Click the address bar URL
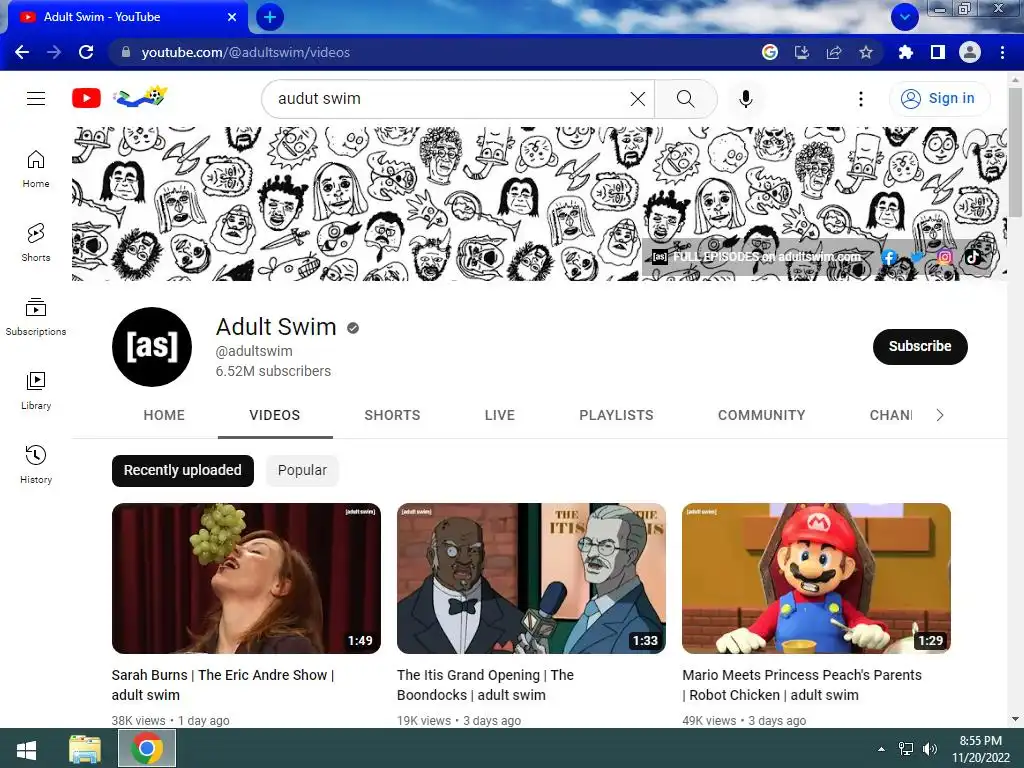Screen dimensions: 1024x768 pos(246,52)
